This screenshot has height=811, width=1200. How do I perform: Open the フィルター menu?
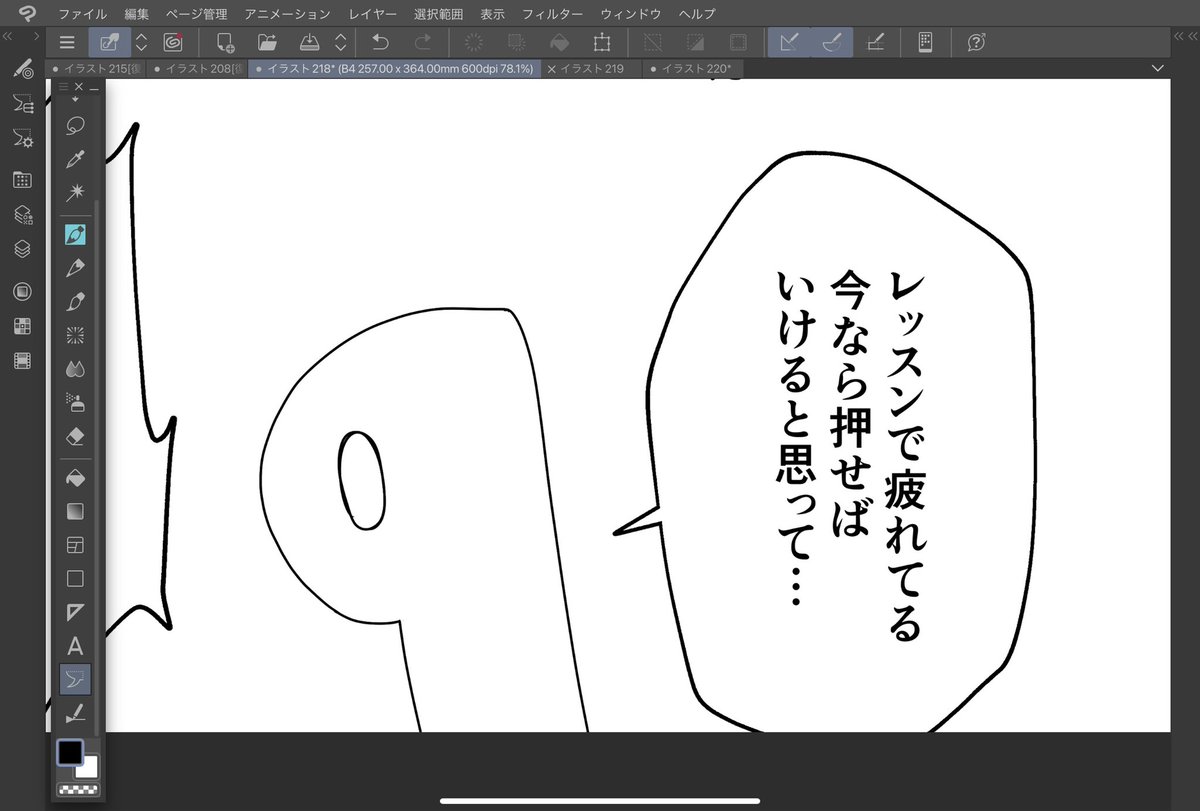pyautogui.click(x=553, y=14)
